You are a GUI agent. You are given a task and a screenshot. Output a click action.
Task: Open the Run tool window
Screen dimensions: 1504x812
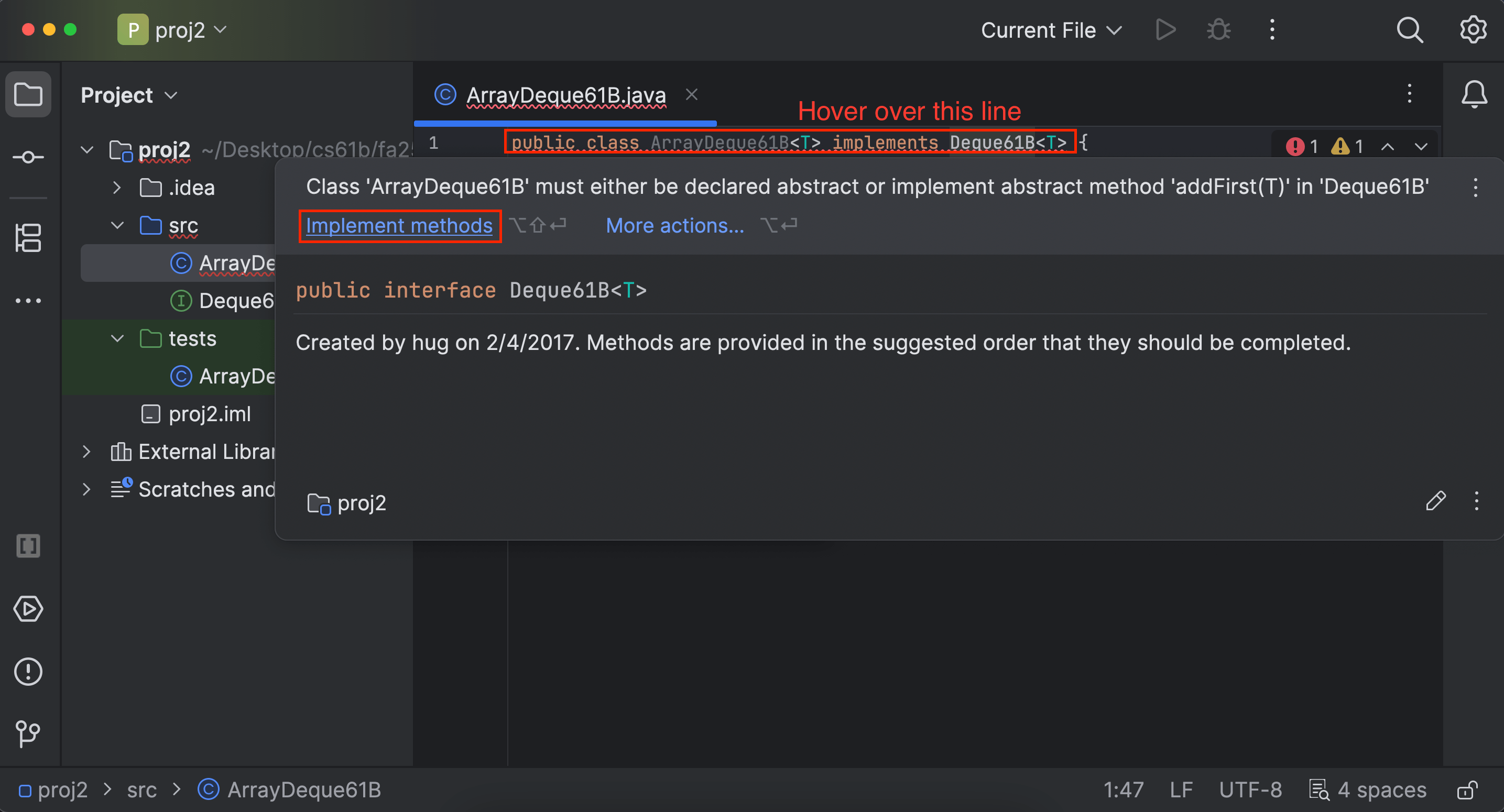[x=28, y=609]
